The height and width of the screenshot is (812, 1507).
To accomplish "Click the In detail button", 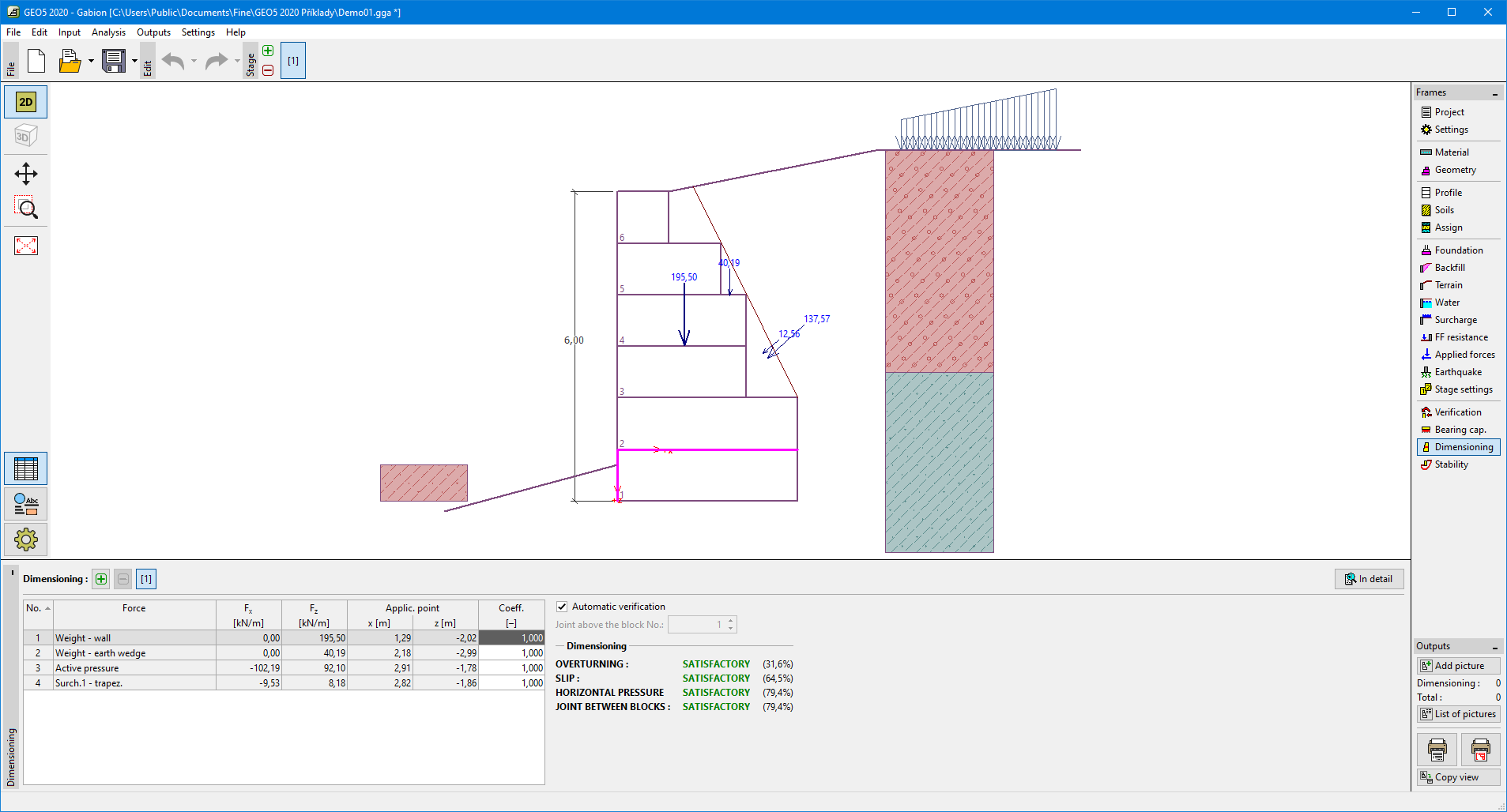I will pyautogui.click(x=1369, y=579).
